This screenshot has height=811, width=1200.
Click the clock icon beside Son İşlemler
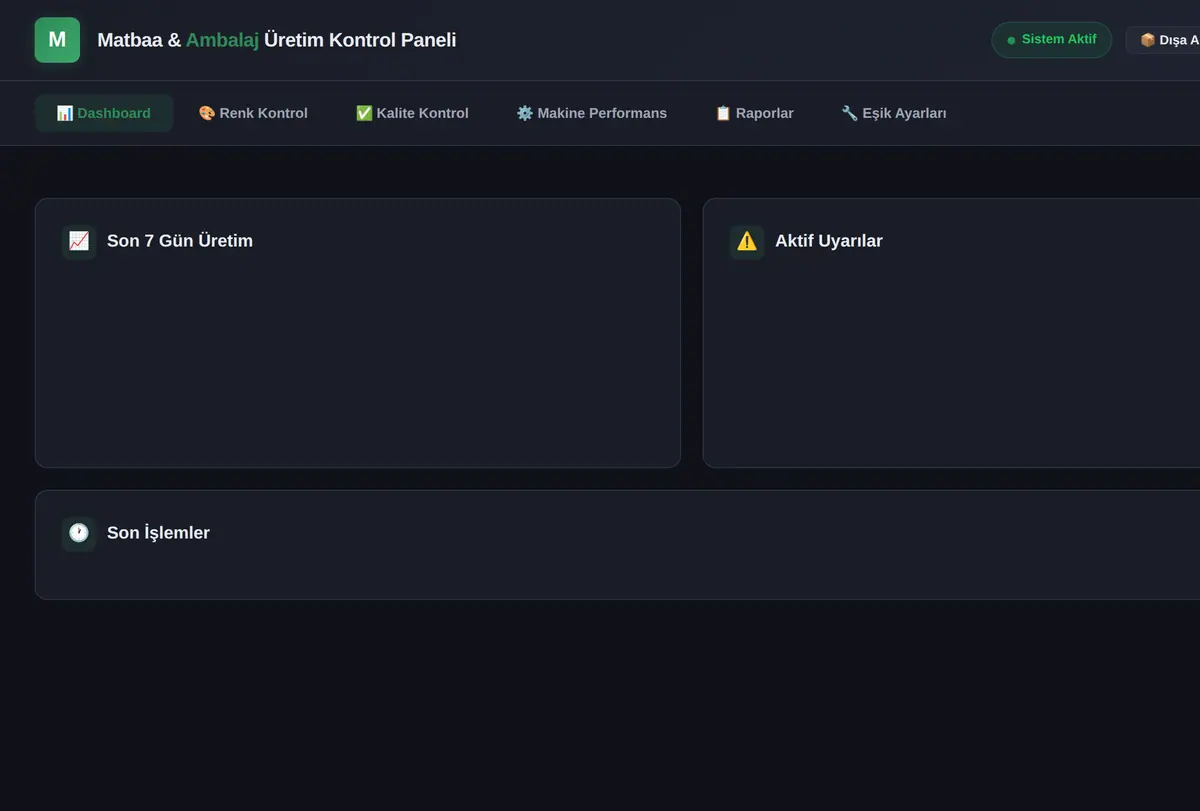click(79, 533)
